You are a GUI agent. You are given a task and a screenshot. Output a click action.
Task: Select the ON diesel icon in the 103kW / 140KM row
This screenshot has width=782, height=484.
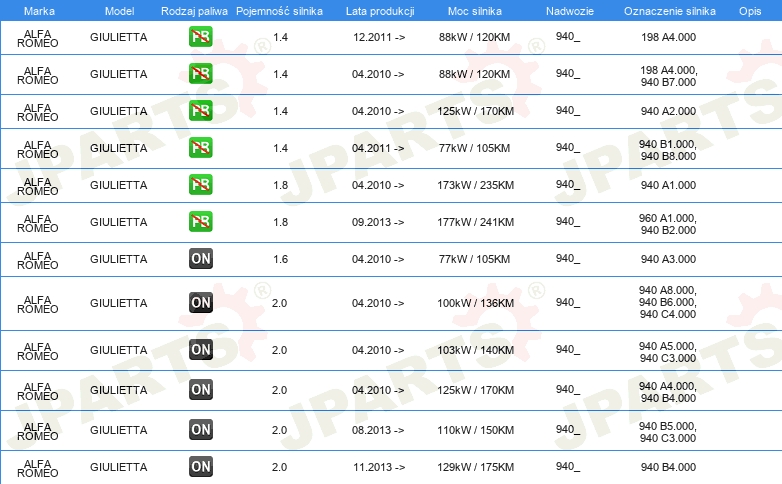click(x=200, y=349)
